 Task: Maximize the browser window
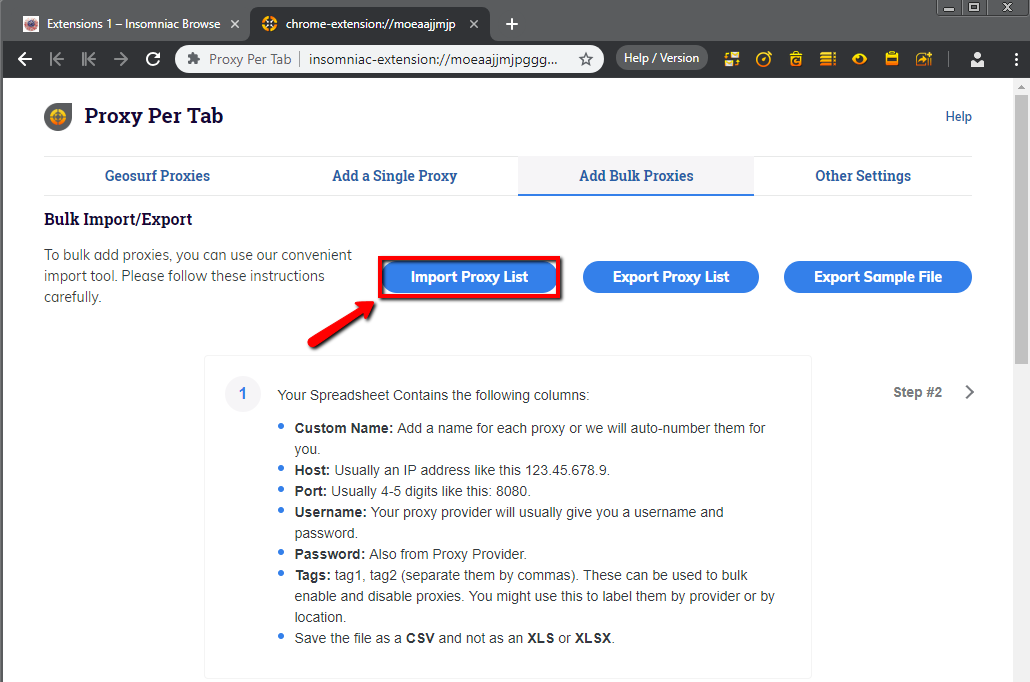point(974,8)
